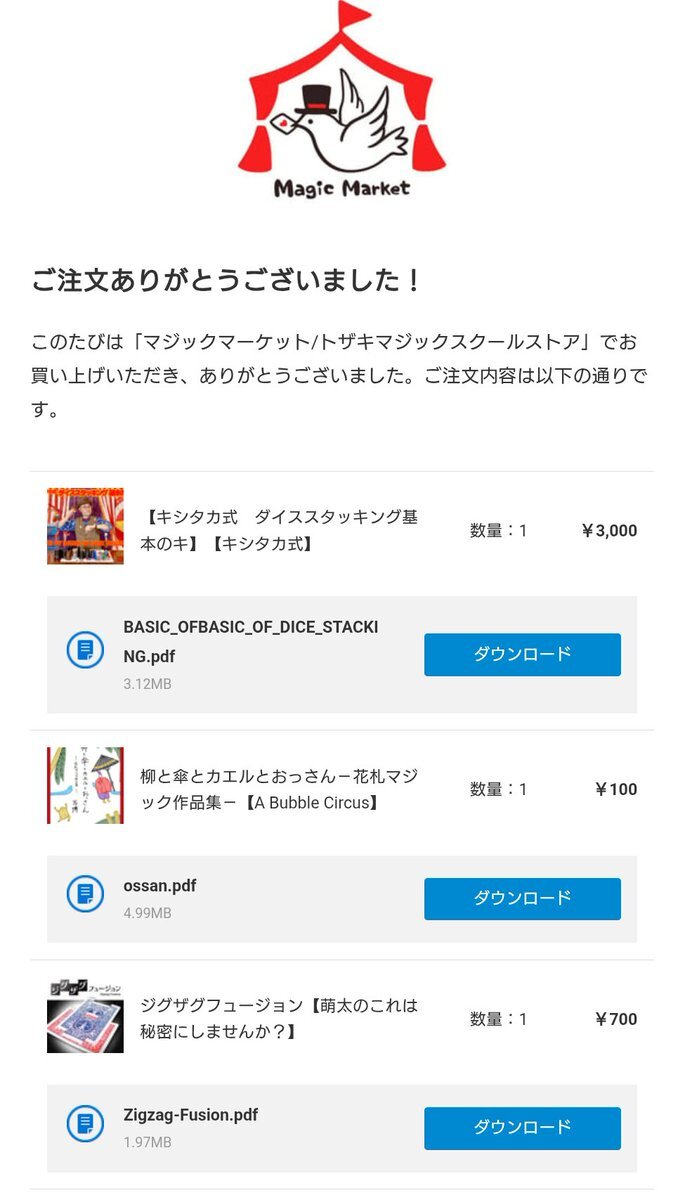685x1200 pixels.
Task: Click the 柳と傘とカエルとおっさん product title
Action: point(279,789)
